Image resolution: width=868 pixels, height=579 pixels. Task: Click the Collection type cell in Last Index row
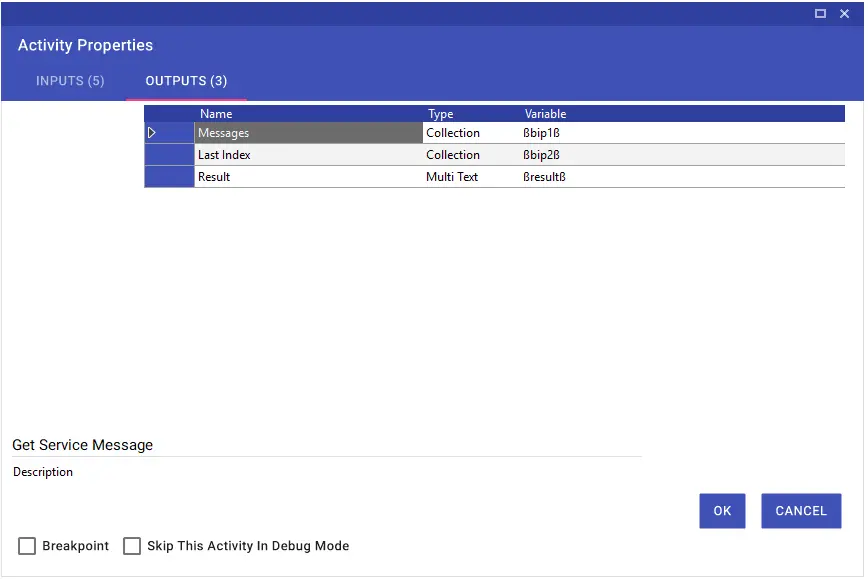pos(471,155)
